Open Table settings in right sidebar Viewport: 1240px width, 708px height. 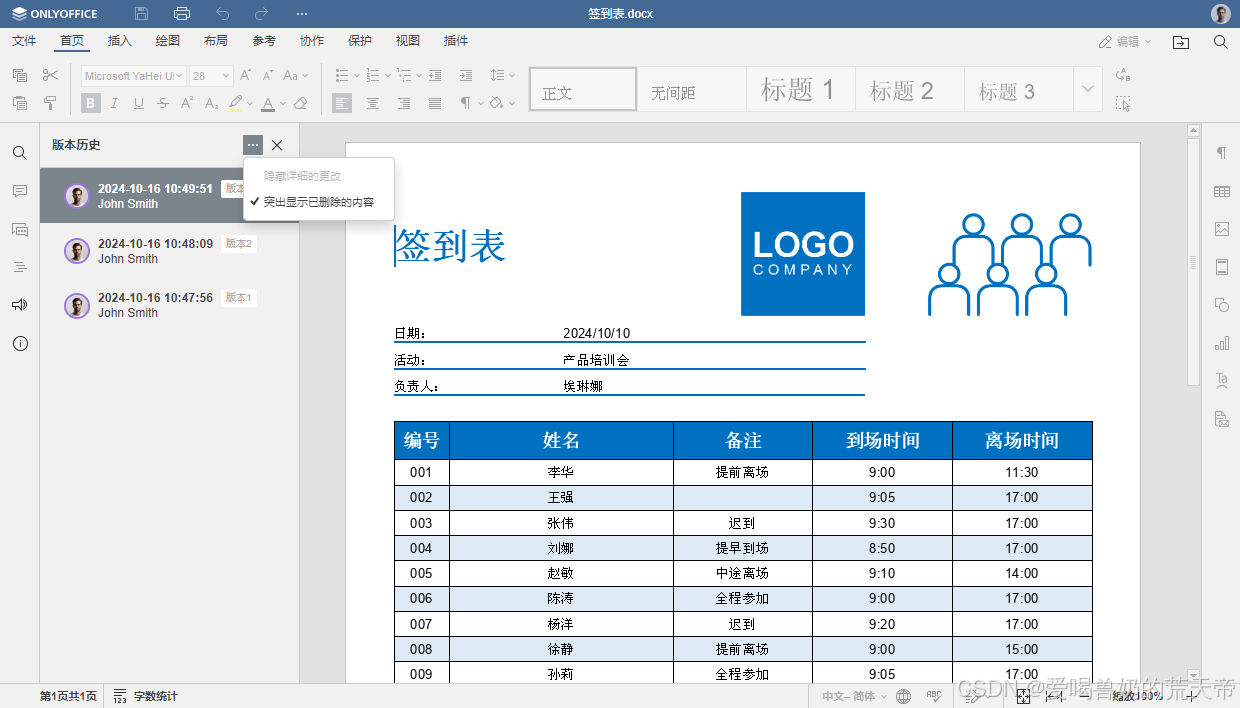(1221, 191)
